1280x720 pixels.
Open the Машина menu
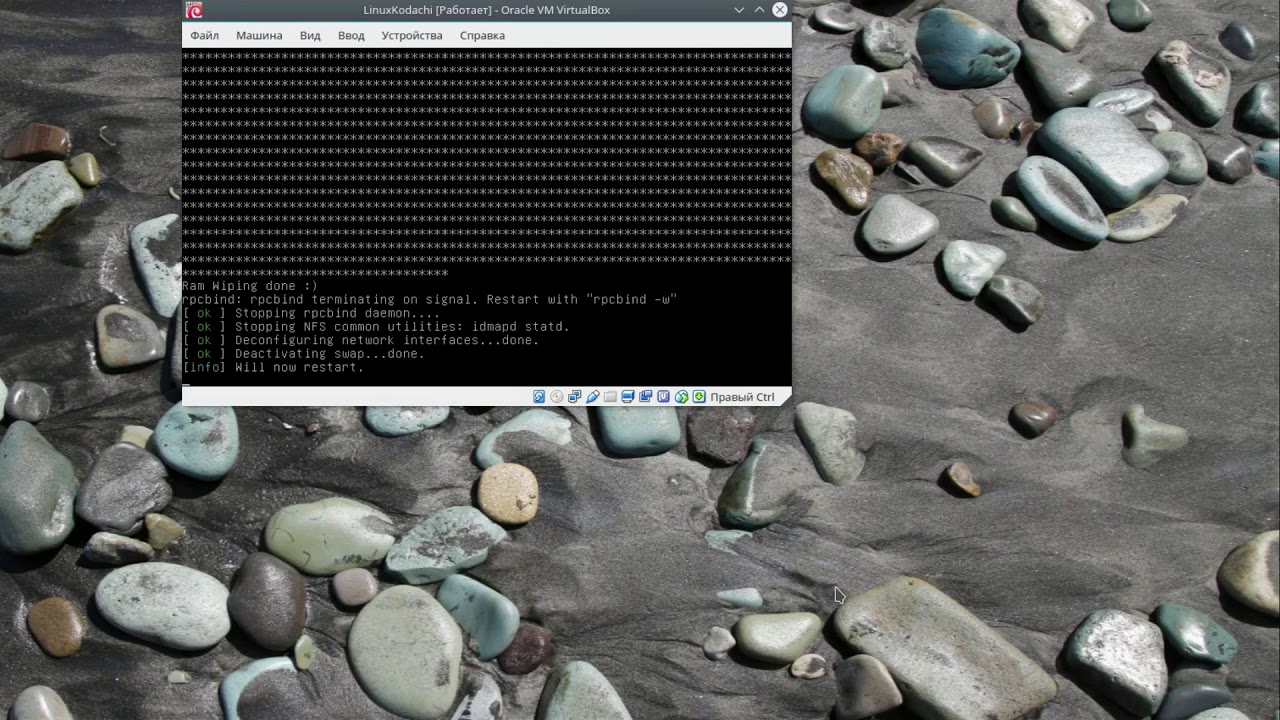[x=259, y=35]
